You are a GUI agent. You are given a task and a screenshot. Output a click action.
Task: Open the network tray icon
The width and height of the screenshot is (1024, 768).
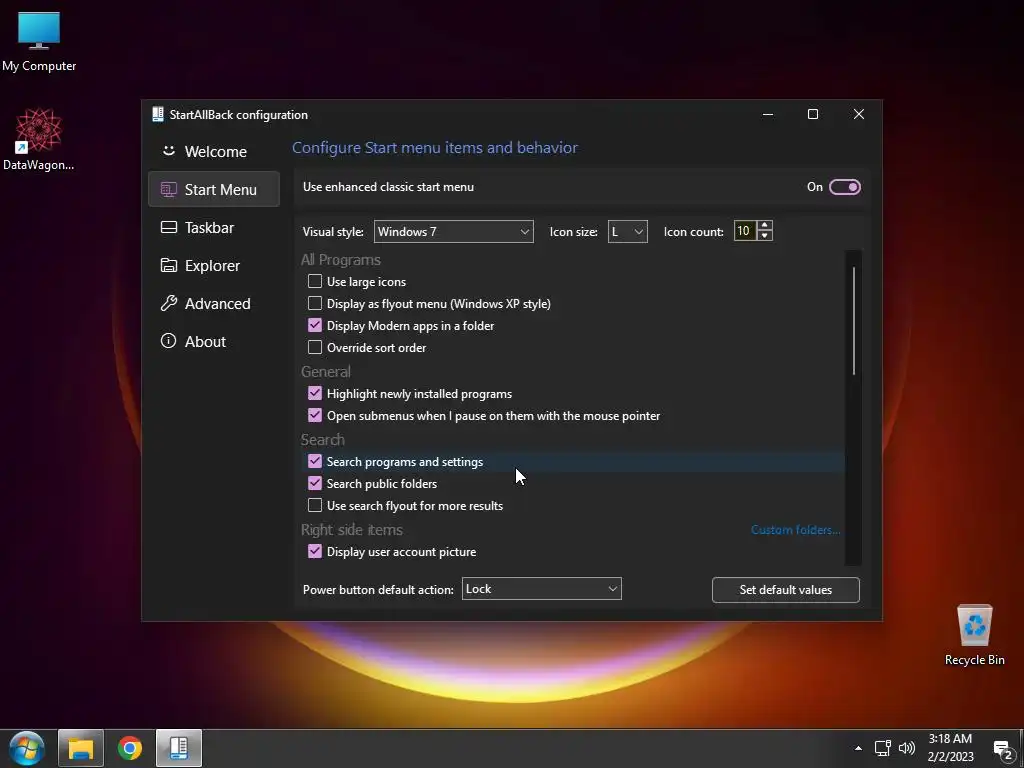point(883,748)
